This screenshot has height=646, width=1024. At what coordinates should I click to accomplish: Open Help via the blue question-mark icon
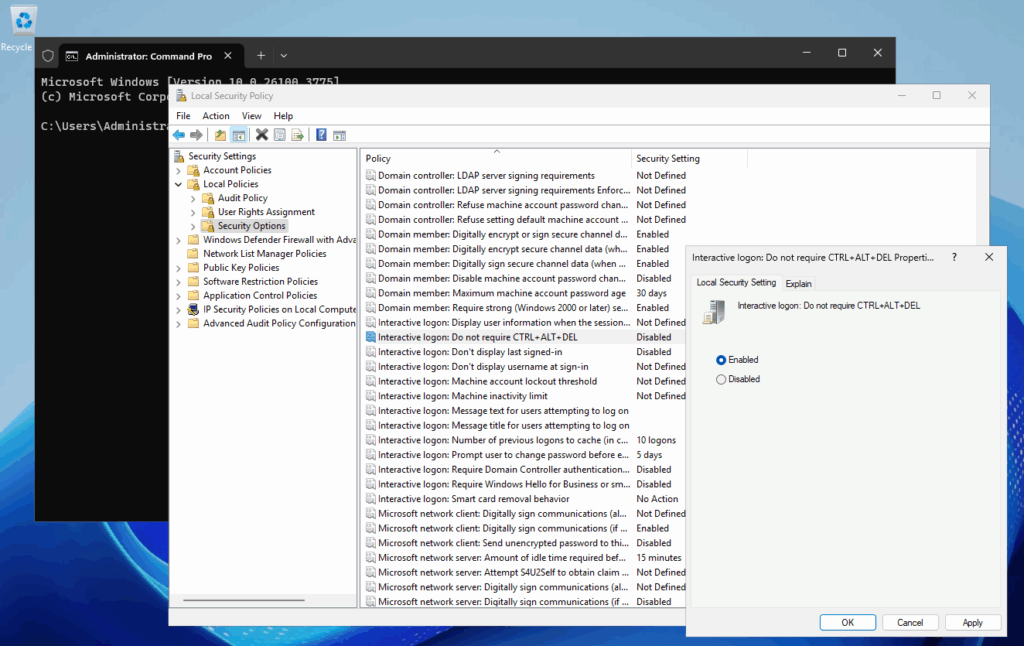pos(321,135)
